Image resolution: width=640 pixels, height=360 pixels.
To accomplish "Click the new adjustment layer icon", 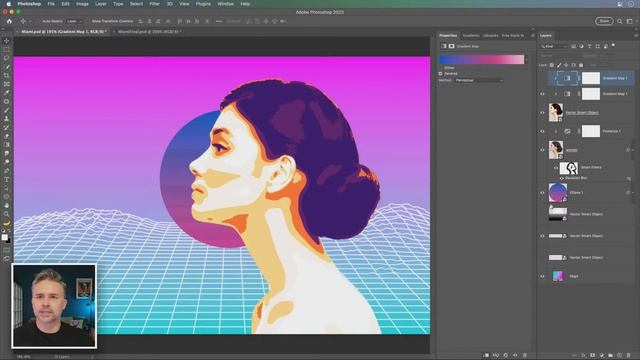I will [x=602, y=356].
